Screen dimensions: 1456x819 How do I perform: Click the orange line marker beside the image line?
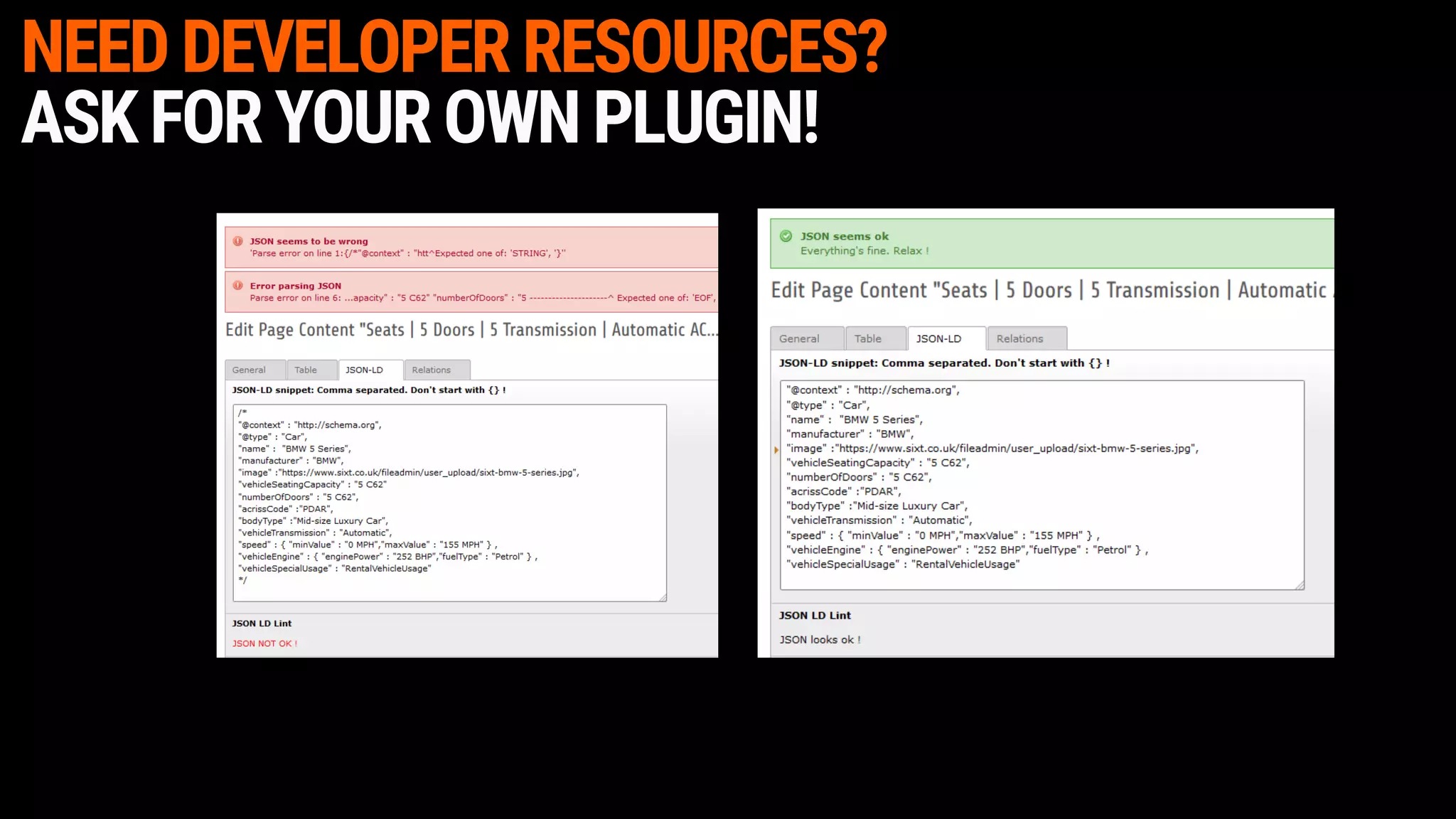[776, 449]
